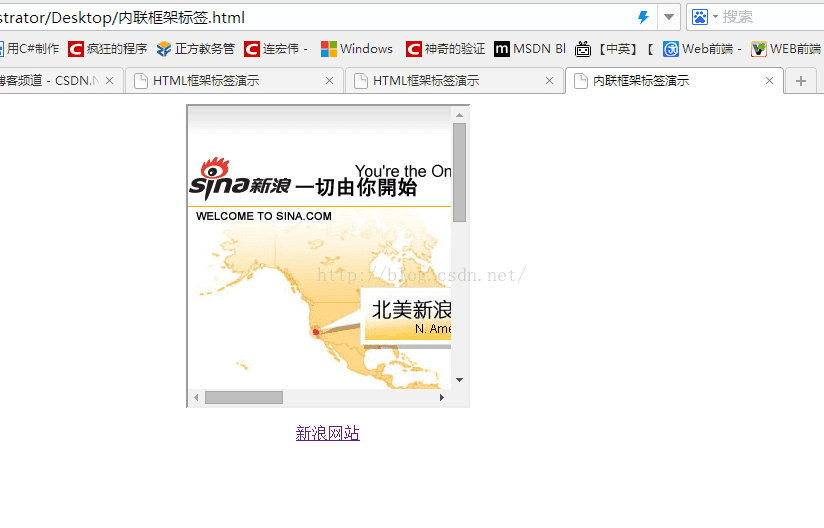824x528 pixels.
Task: Open the 连宏伟 bookmark
Action: 276,49
